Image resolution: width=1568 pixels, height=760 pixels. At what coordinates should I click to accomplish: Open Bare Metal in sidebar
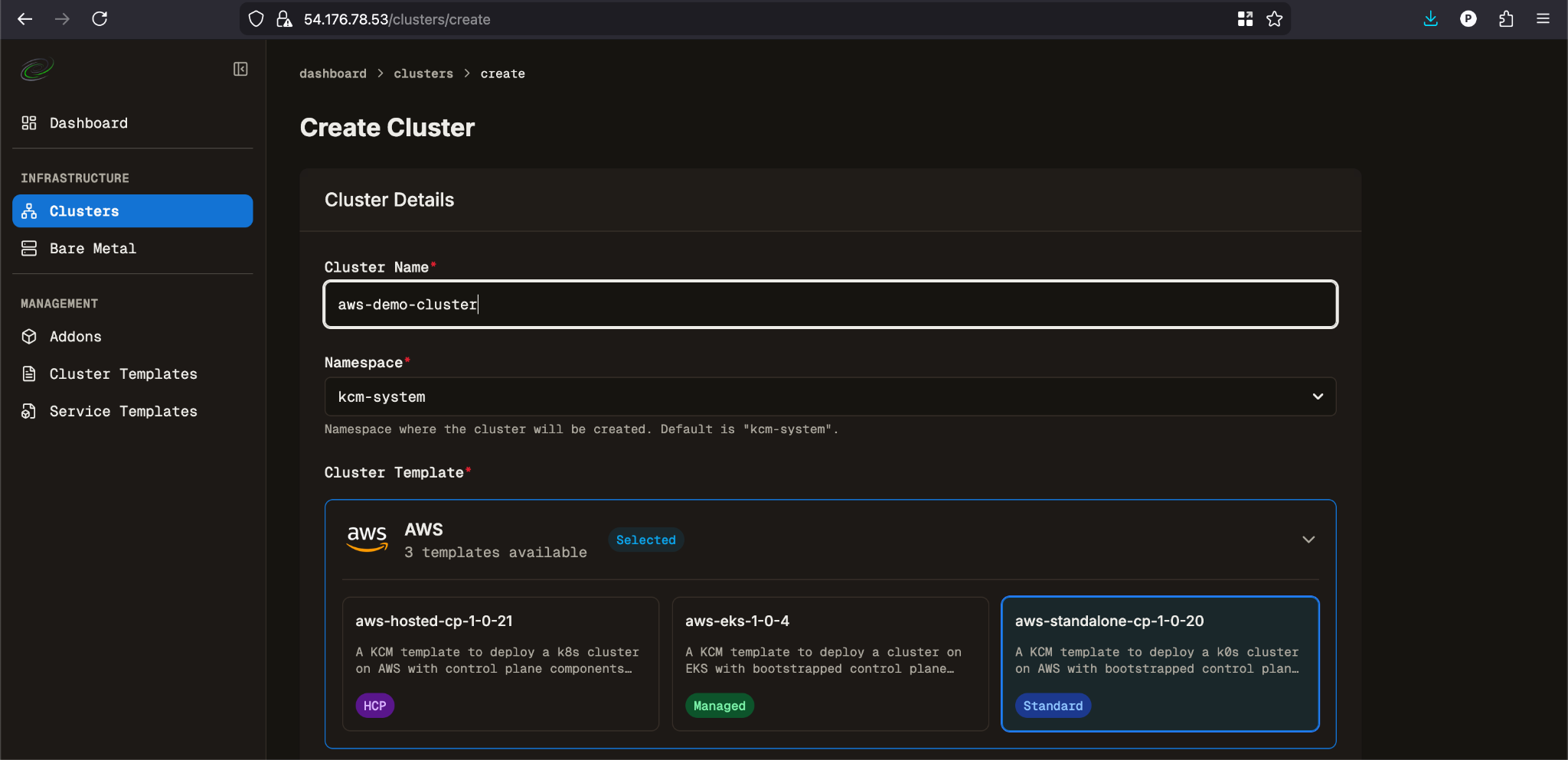tap(93, 249)
